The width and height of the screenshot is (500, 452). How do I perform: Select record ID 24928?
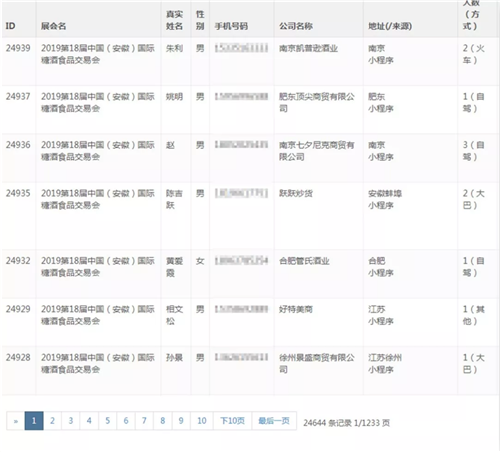[18, 358]
